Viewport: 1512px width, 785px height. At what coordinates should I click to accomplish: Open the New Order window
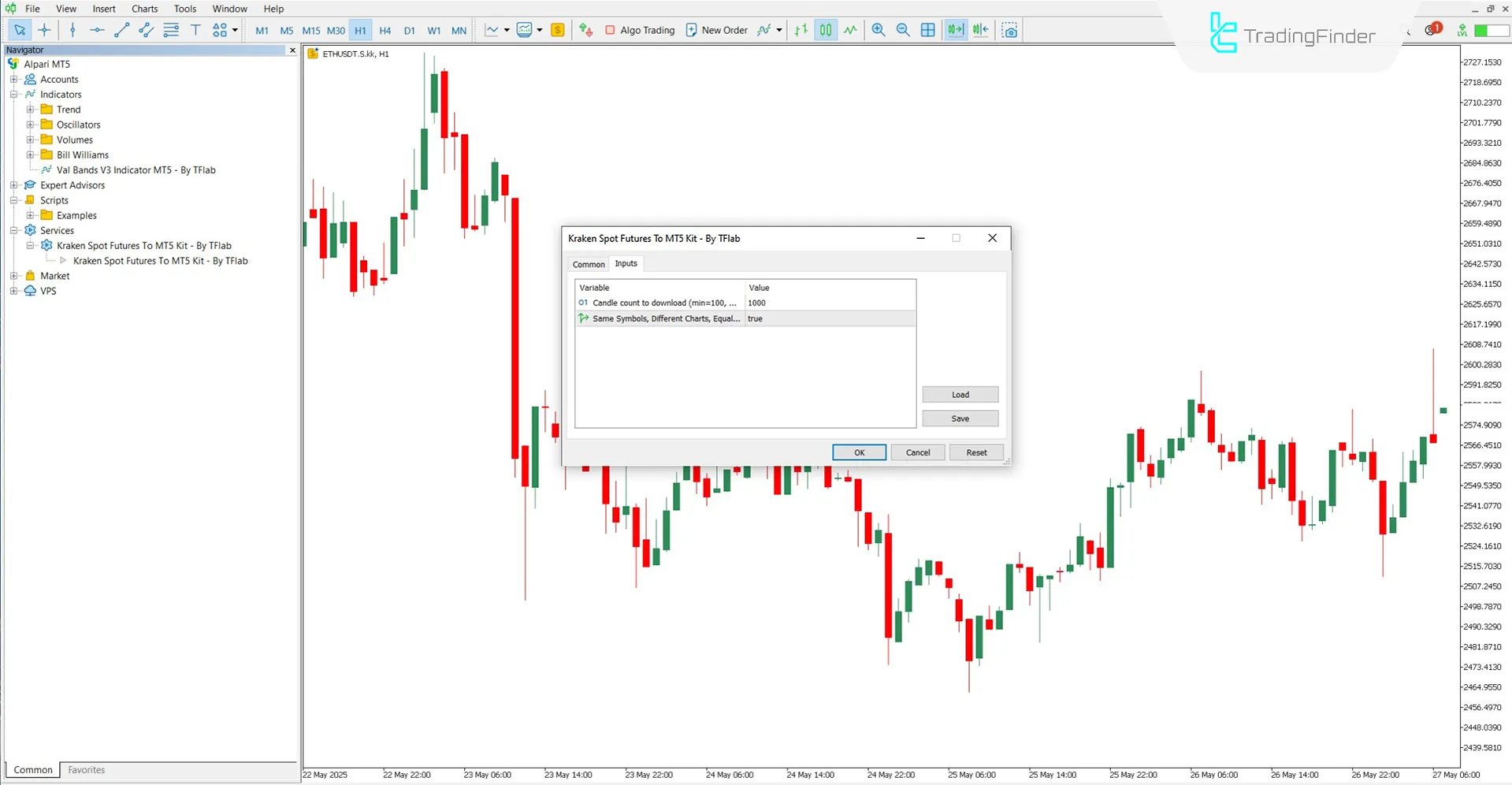pyautogui.click(x=715, y=30)
